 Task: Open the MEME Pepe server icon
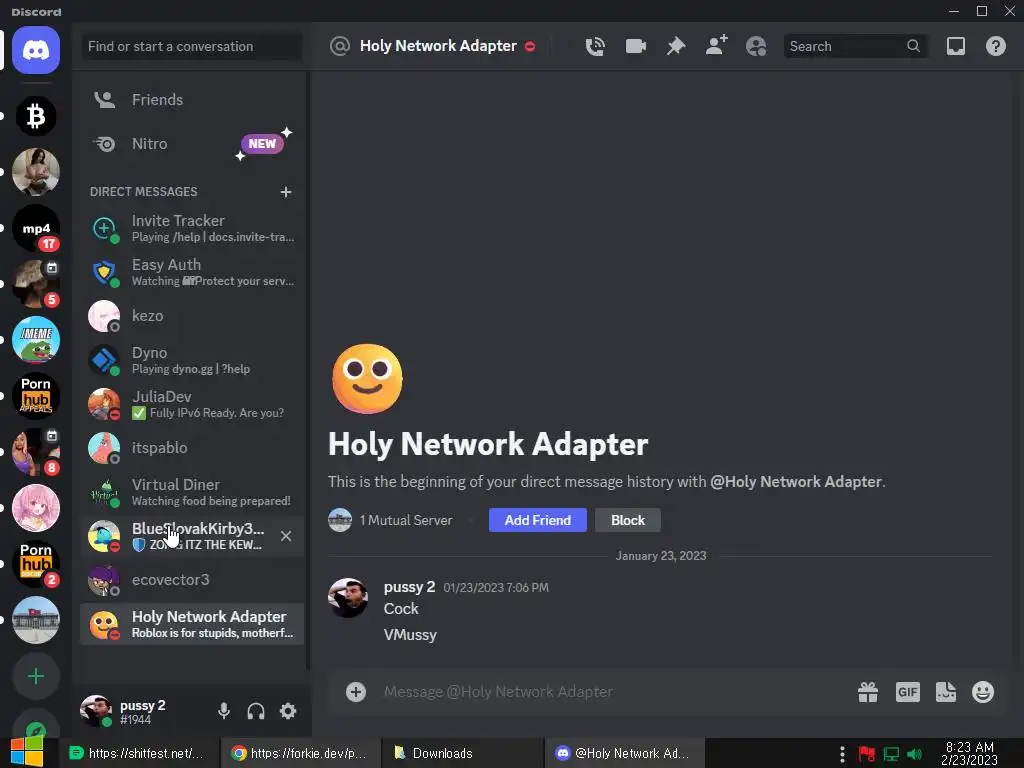tap(36, 340)
